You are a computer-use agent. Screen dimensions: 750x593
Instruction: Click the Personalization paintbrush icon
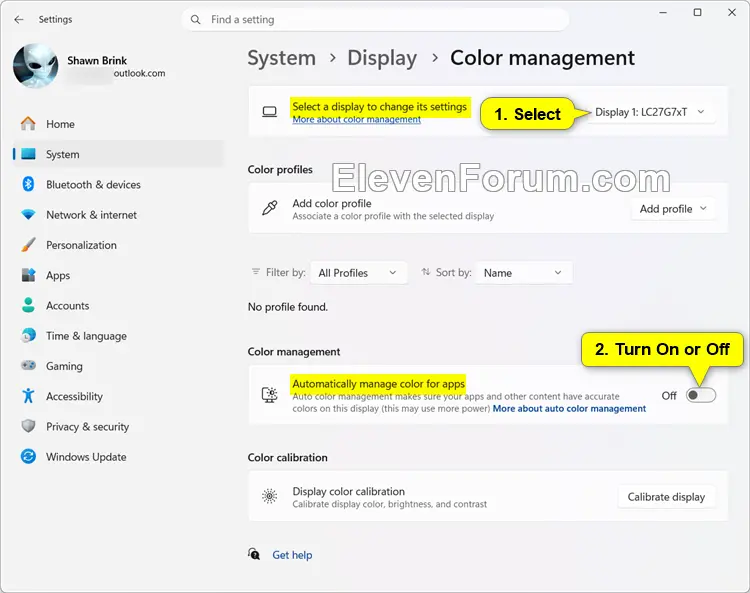pos(28,245)
